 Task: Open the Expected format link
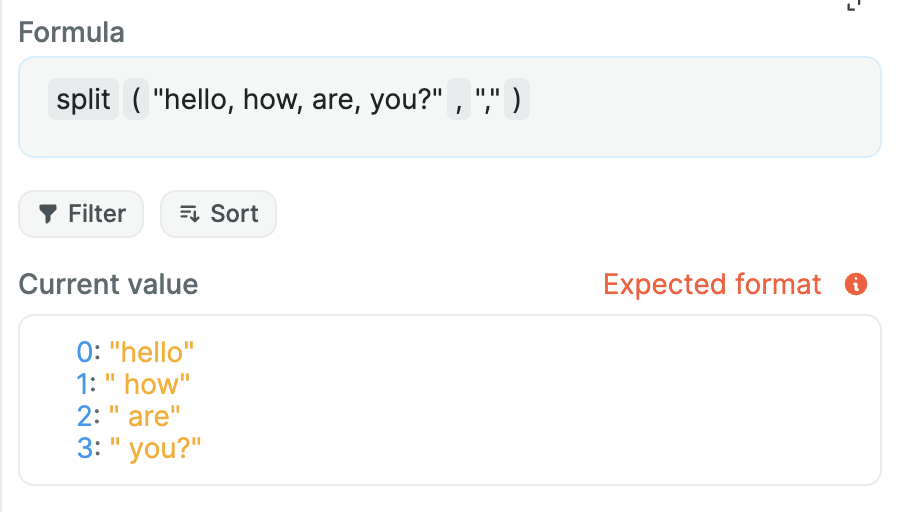pyautogui.click(x=712, y=285)
